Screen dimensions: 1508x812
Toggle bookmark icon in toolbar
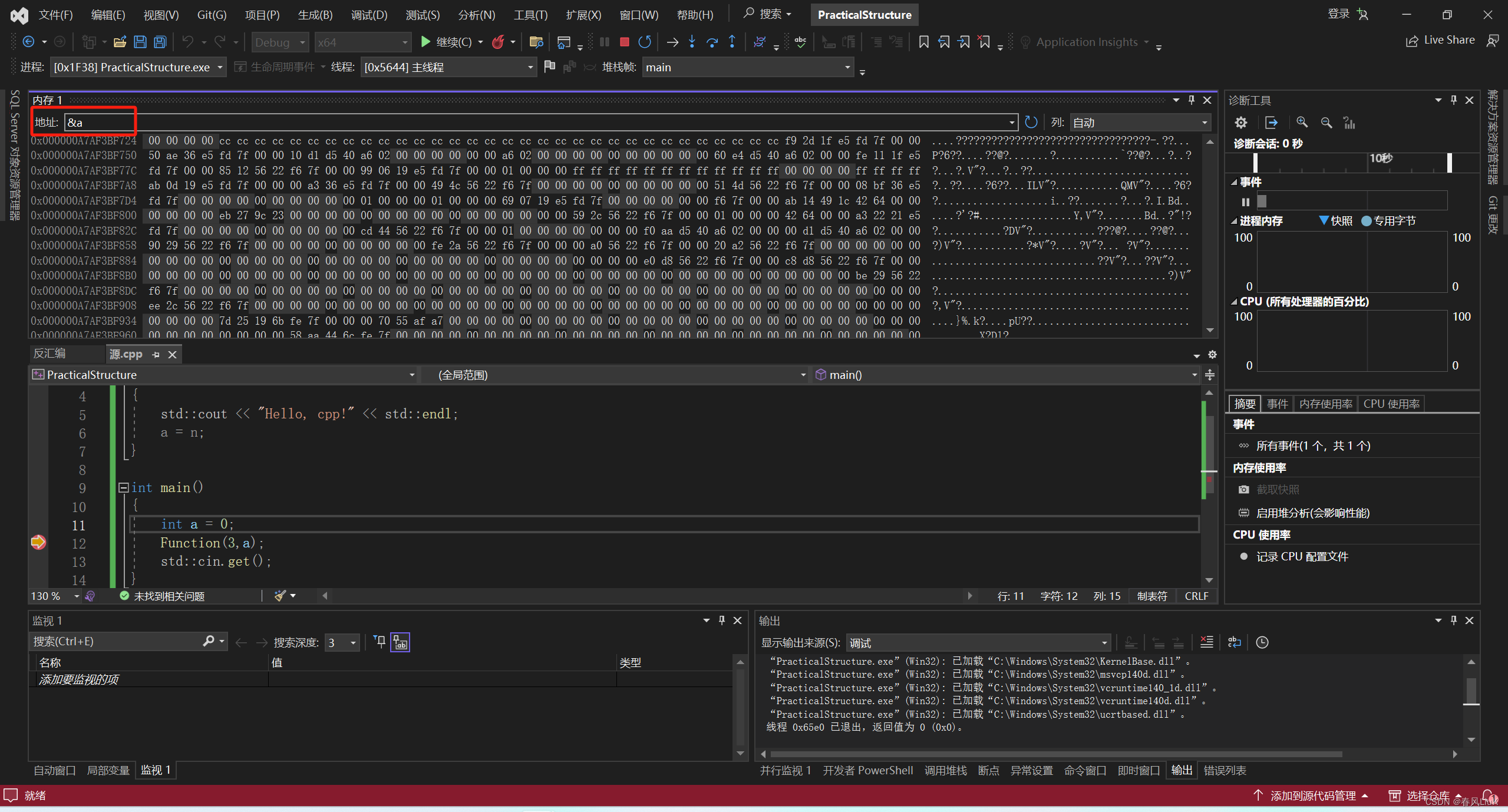(924, 42)
